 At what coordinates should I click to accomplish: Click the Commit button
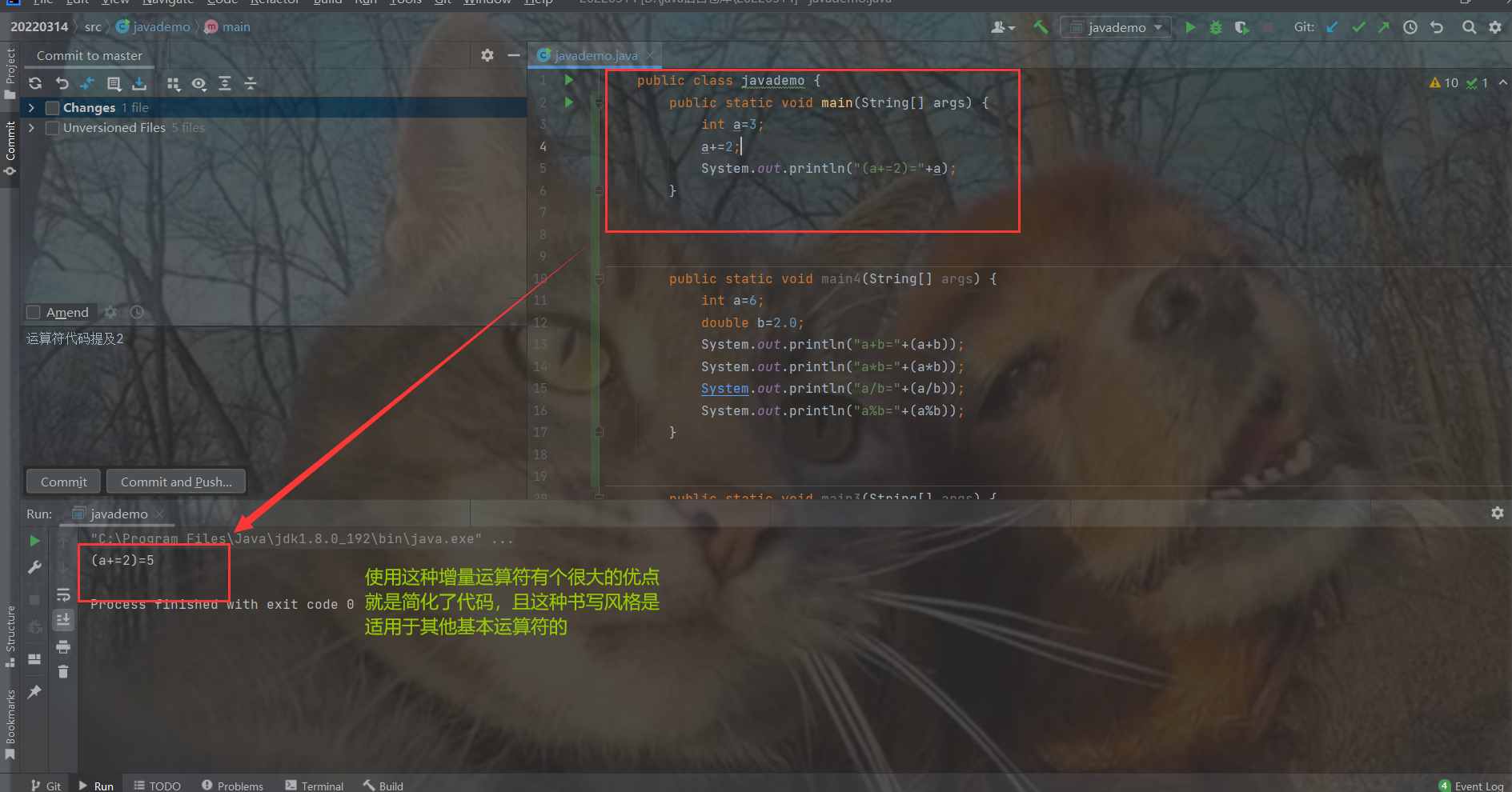(64, 482)
